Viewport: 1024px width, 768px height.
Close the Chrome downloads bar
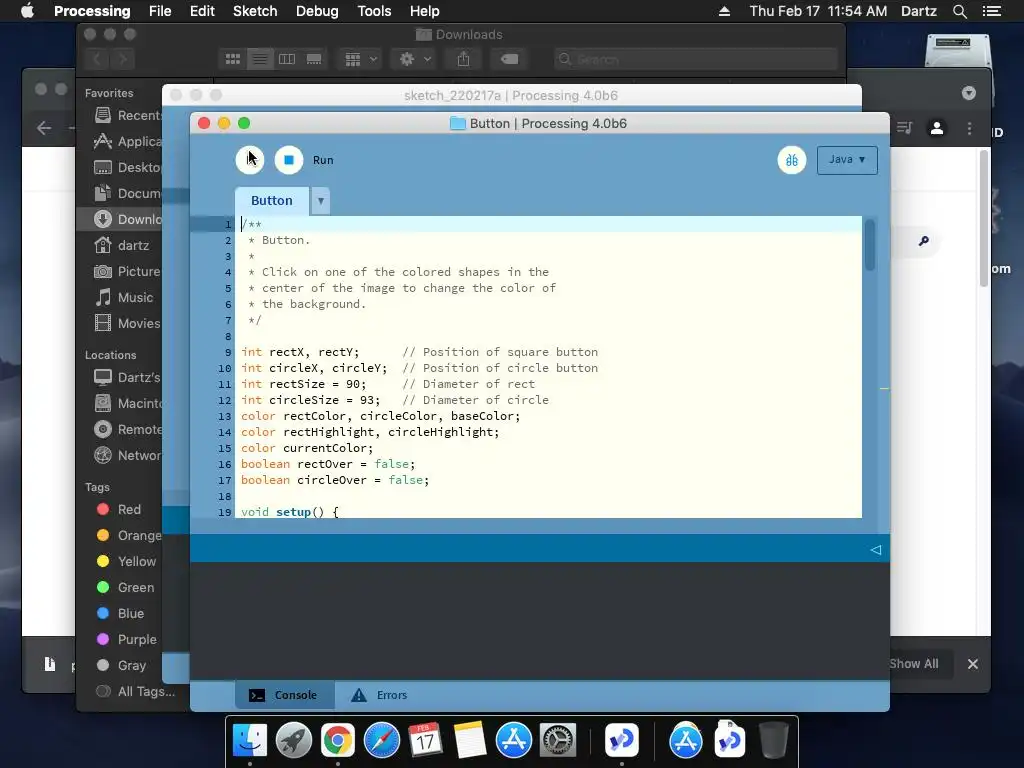pos(972,664)
